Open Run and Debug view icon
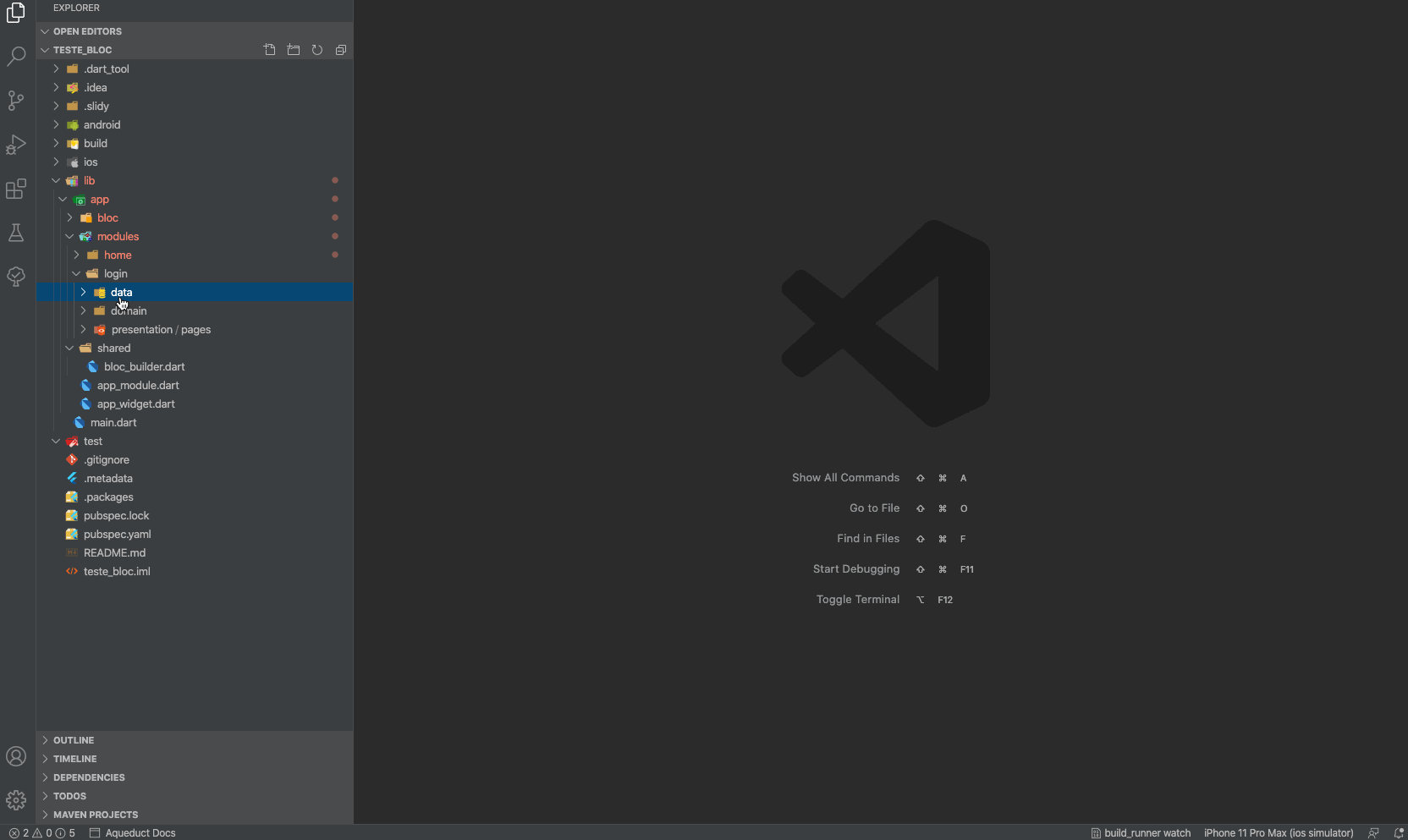The width and height of the screenshot is (1408, 840). pos(16,145)
